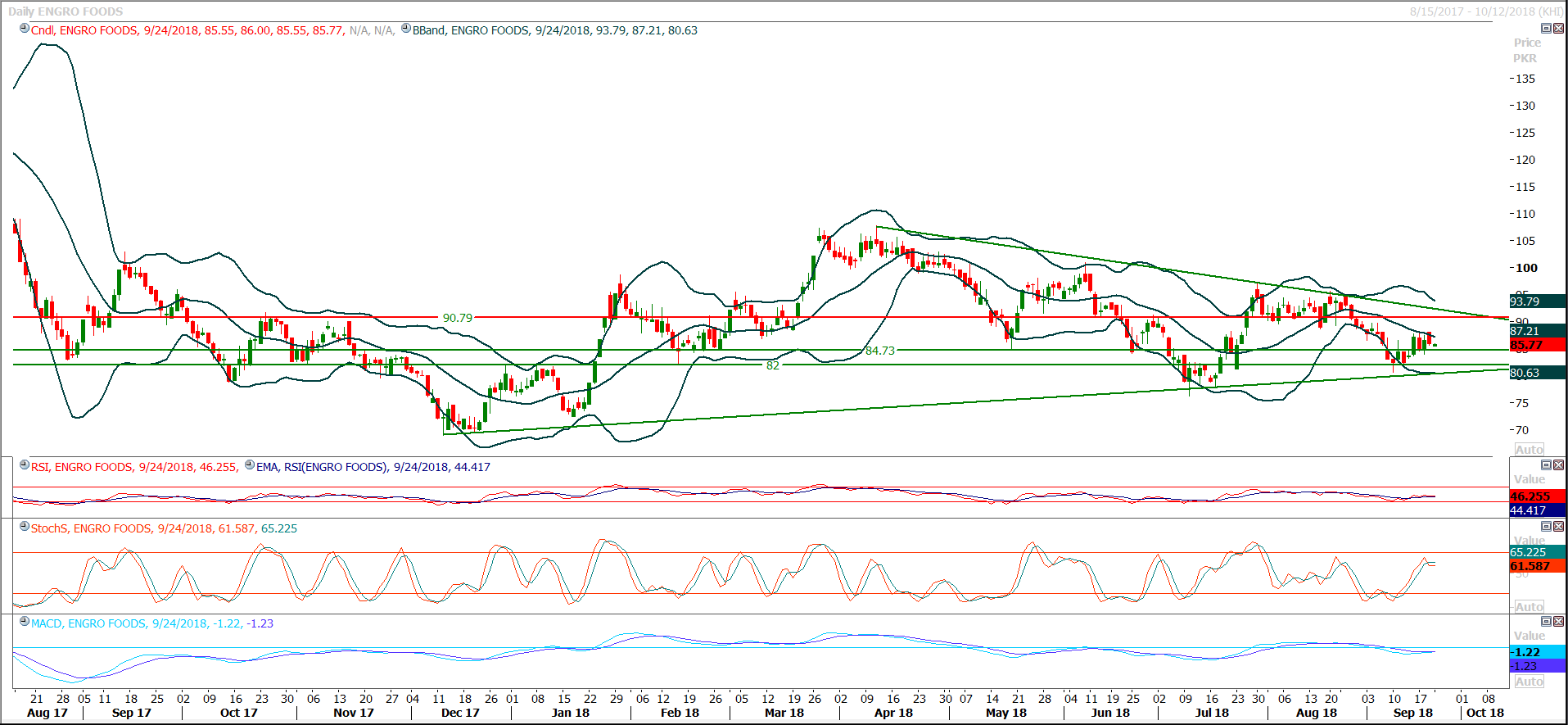Viewport: 1568px width, 725px height.
Task: Click the clock icon beside StochS label
Action: (25, 527)
